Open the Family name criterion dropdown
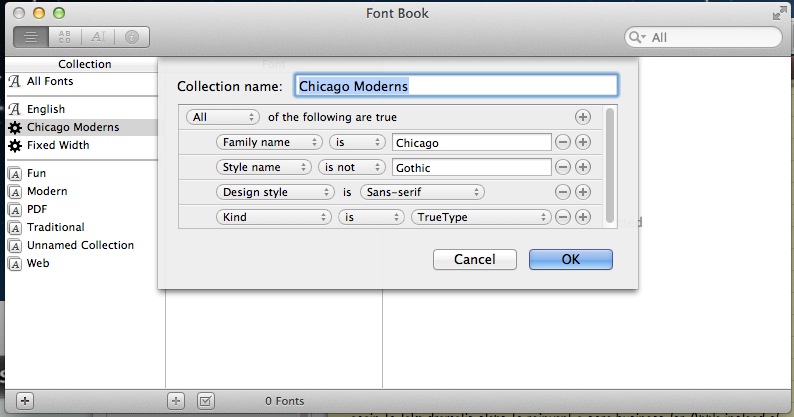The width and height of the screenshot is (794, 417). [x=269, y=142]
